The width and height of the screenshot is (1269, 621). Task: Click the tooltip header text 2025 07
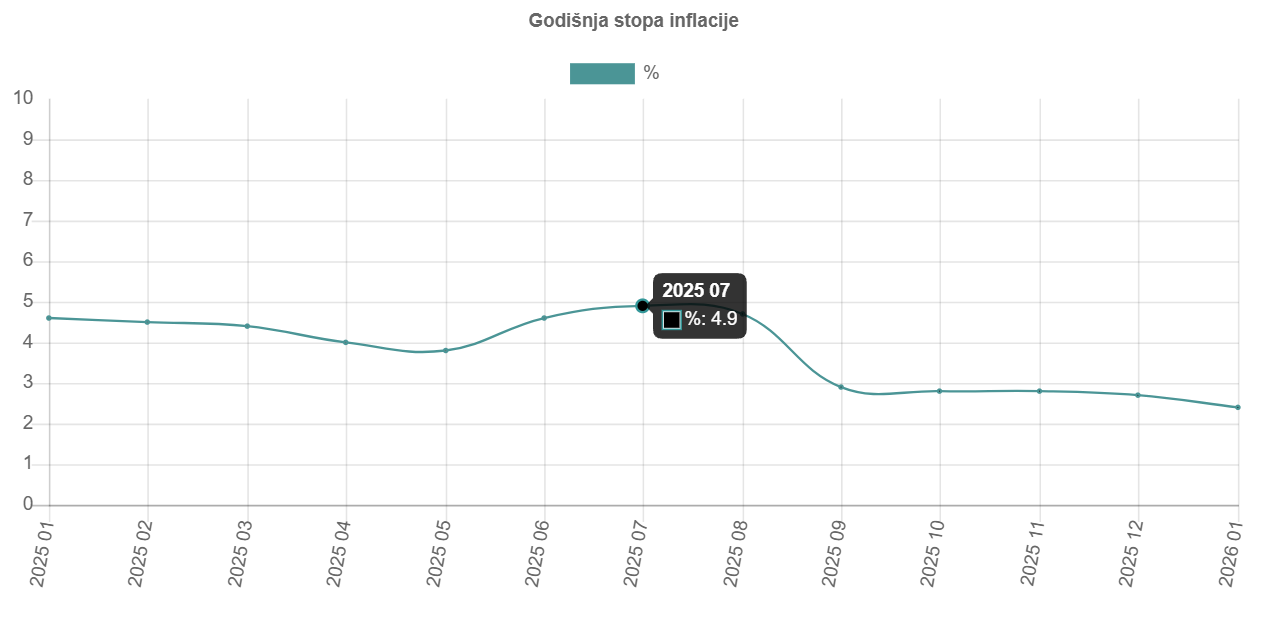coord(698,290)
